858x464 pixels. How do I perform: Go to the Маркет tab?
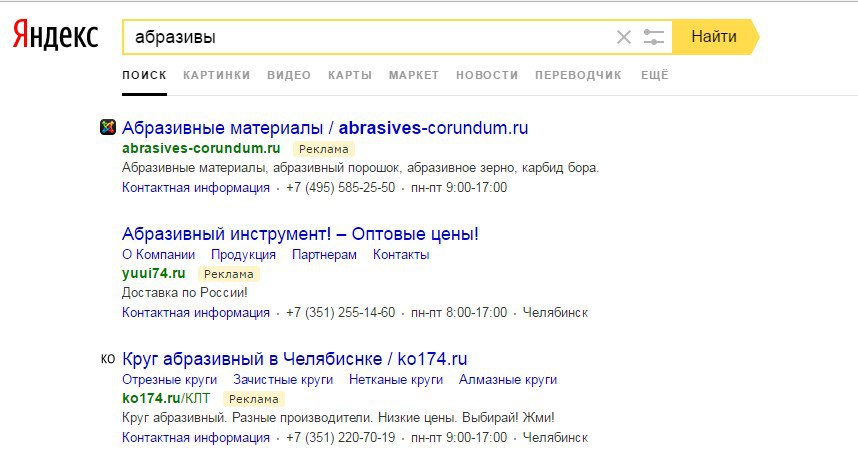coord(414,75)
